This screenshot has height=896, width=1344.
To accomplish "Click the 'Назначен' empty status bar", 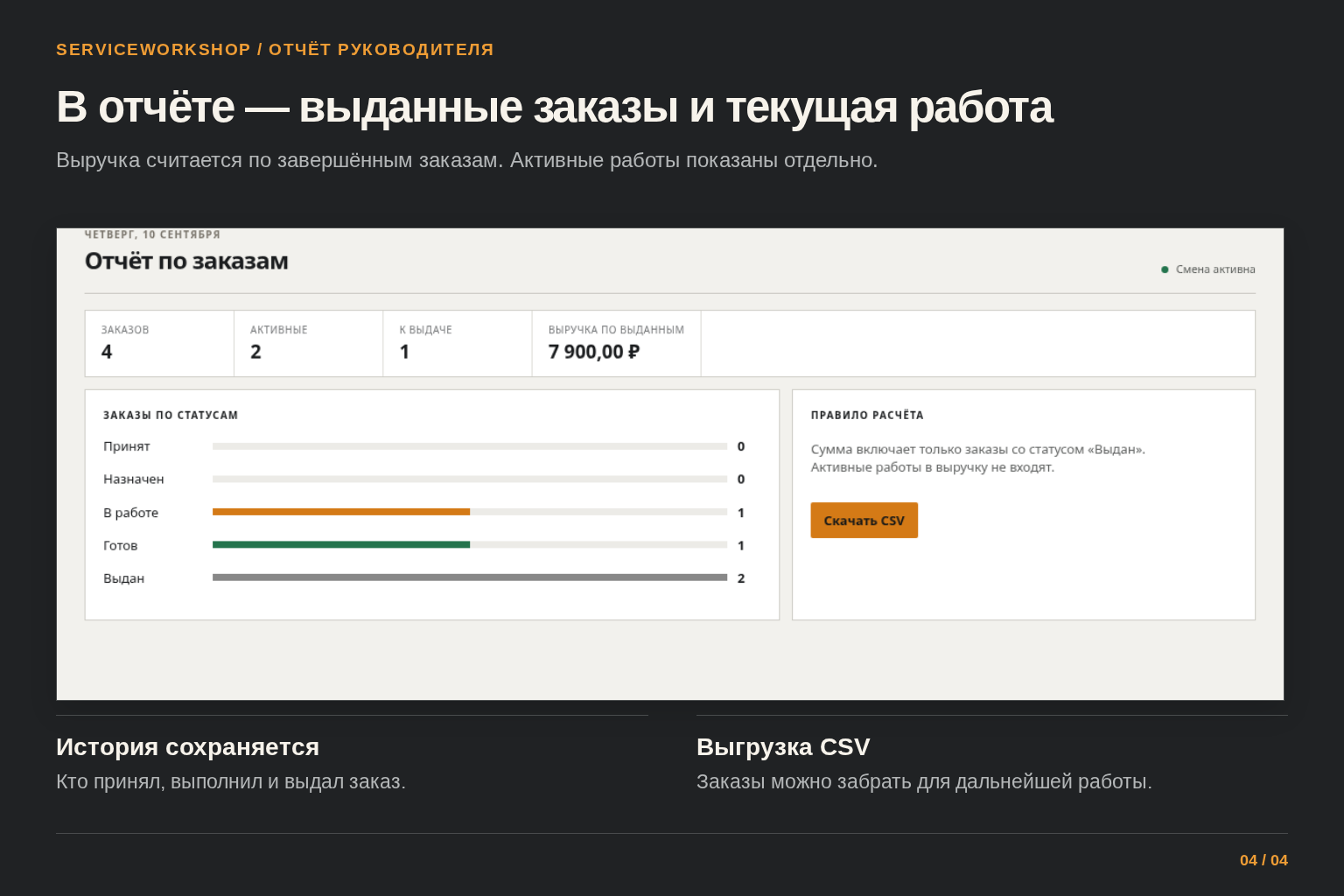I will click(470, 479).
